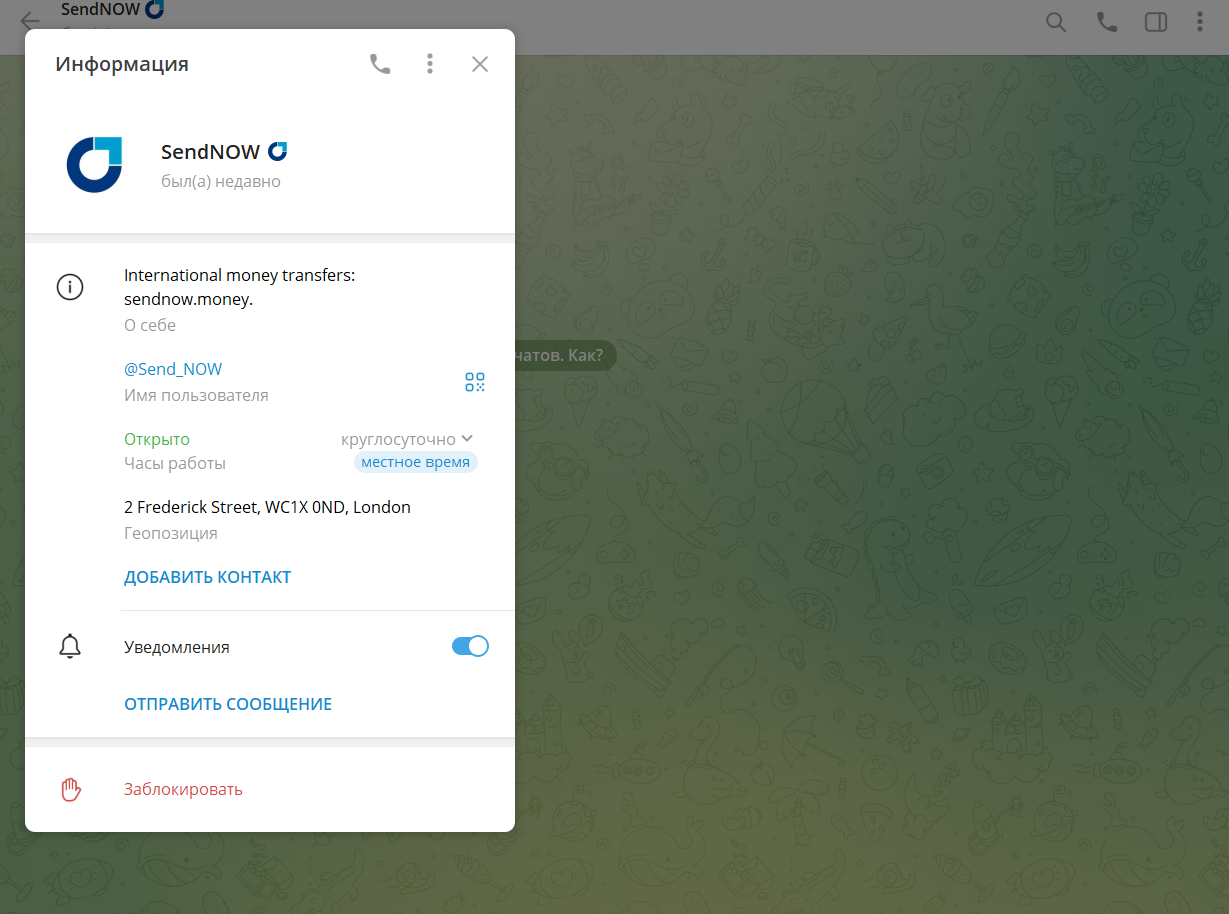The height and width of the screenshot is (914, 1229).
Task: Click the bell notifications icon
Action: 70,647
